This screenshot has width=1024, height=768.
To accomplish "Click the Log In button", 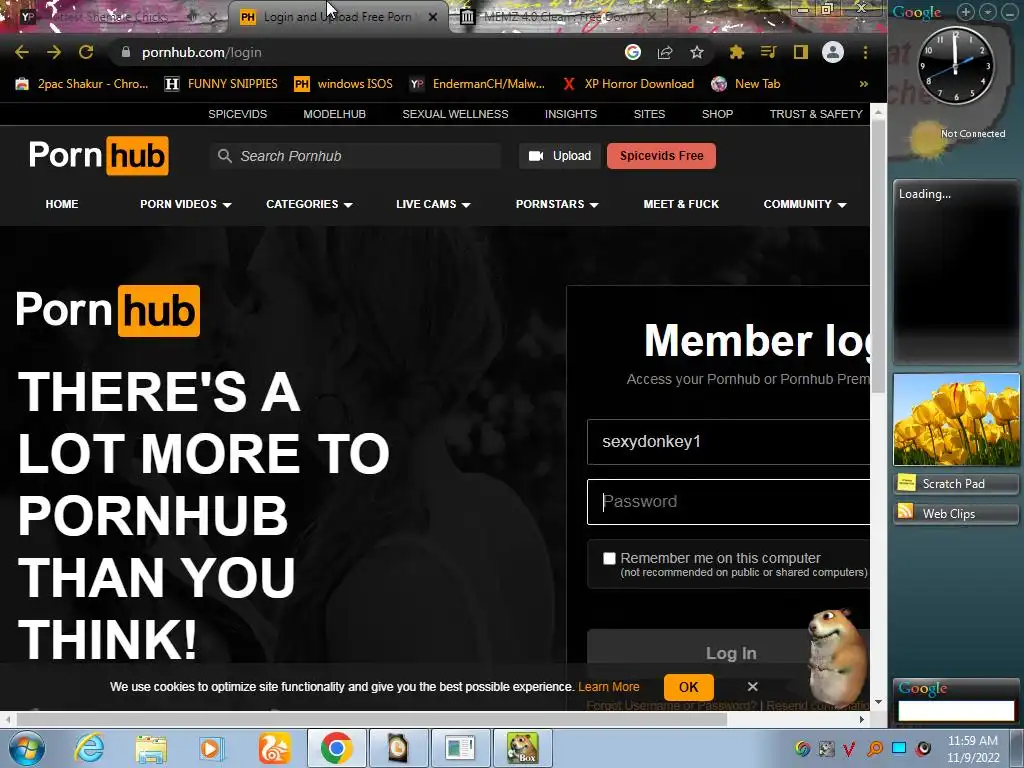I will pos(730,653).
